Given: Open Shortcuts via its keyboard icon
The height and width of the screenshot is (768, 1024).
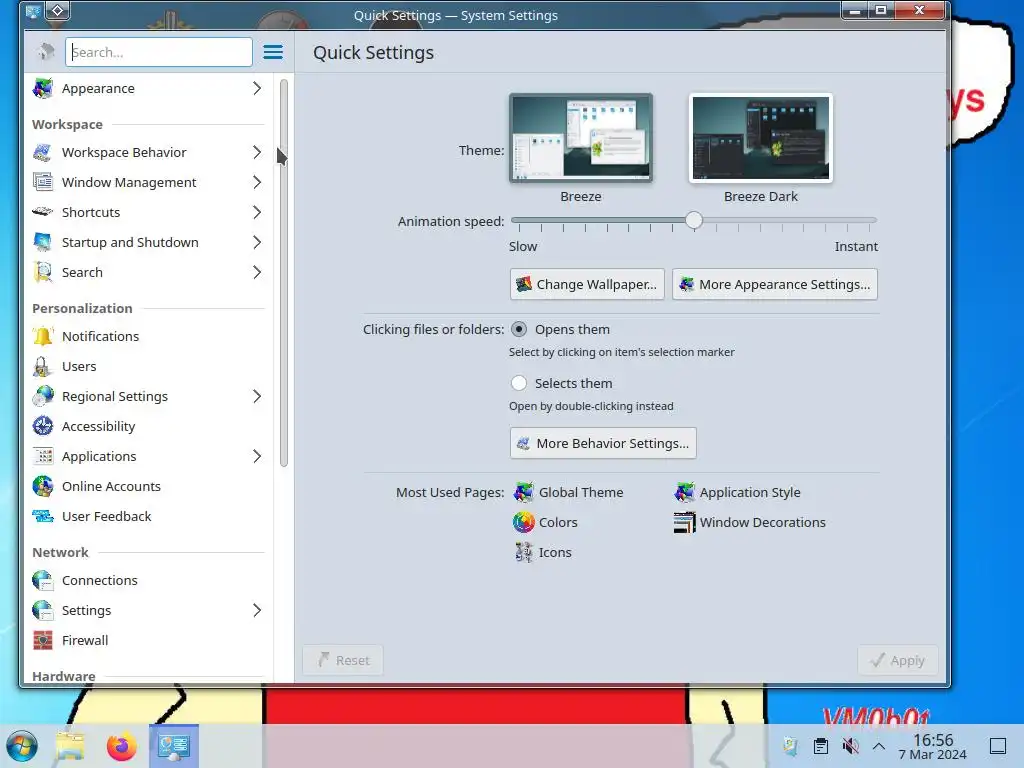Looking at the screenshot, I should [43, 212].
